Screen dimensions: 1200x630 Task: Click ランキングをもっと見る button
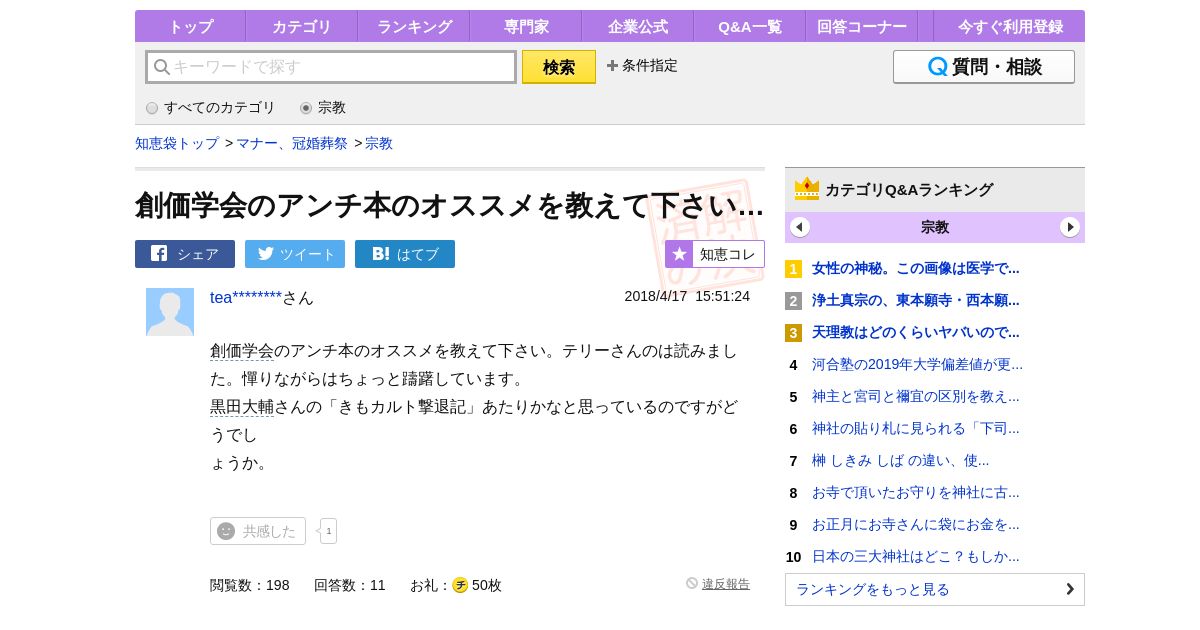(x=935, y=589)
